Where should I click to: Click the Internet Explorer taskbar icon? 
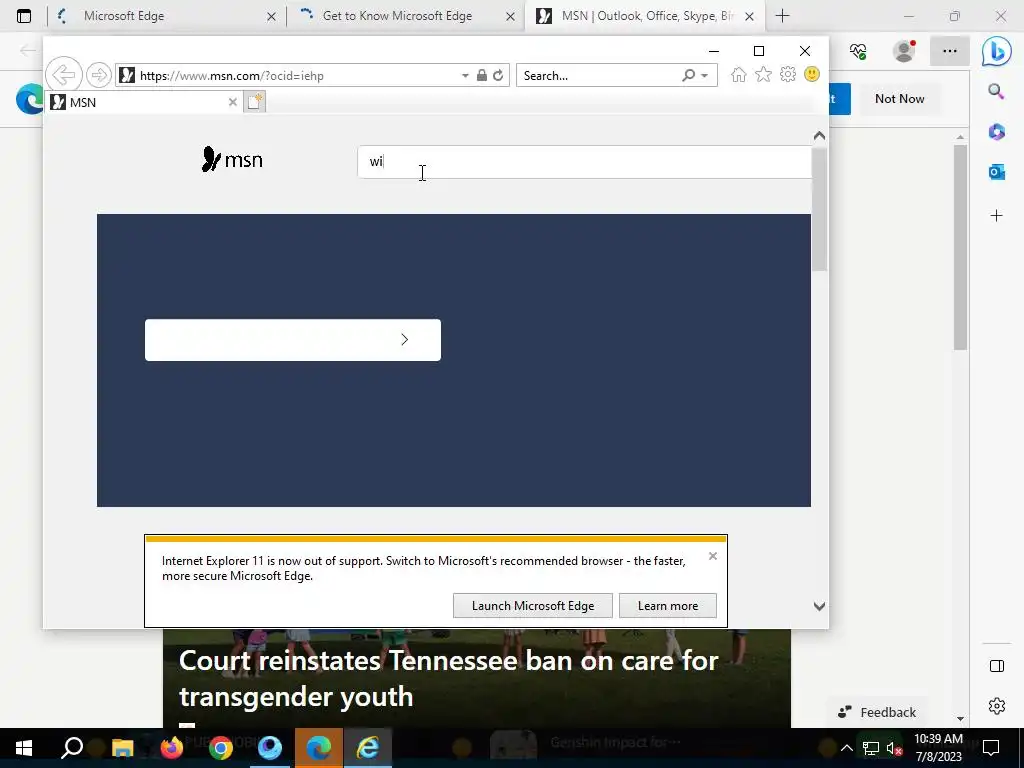[x=368, y=748]
